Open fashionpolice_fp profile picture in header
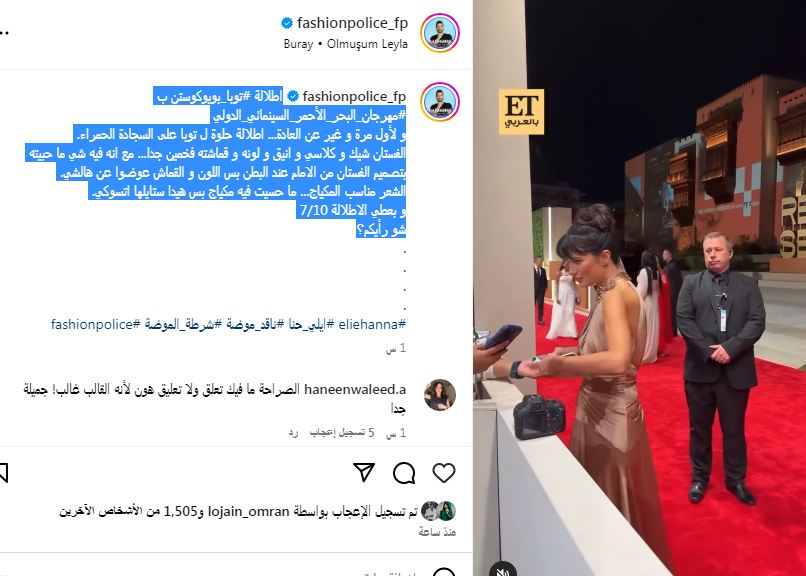This screenshot has width=806, height=576. (x=439, y=33)
